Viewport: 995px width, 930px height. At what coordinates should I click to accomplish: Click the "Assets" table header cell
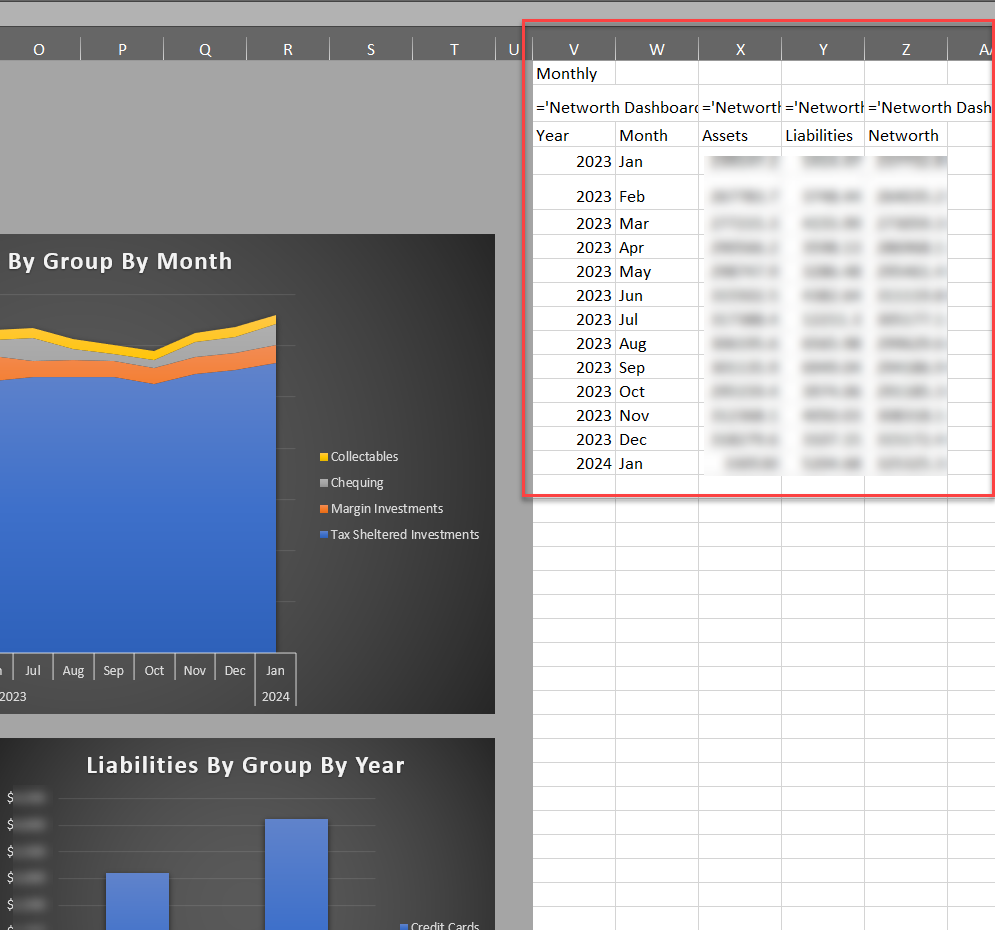click(x=725, y=135)
